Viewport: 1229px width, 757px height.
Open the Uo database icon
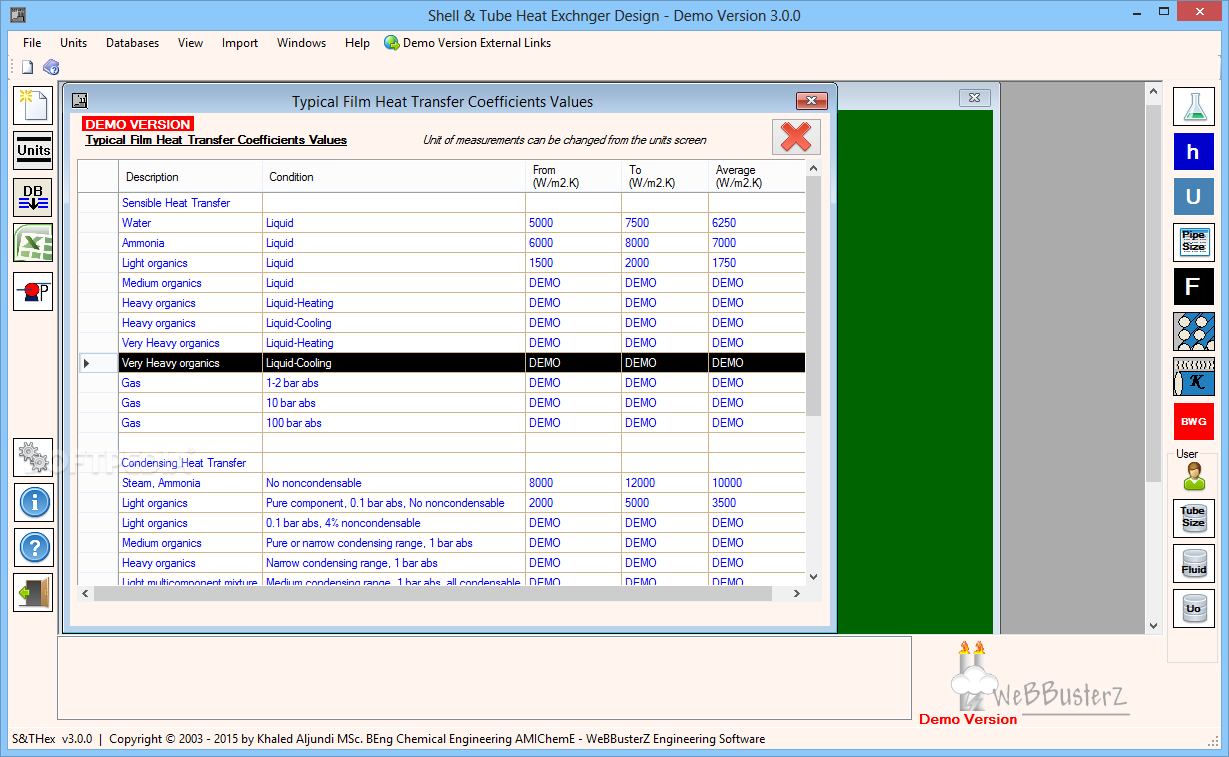tap(1193, 608)
